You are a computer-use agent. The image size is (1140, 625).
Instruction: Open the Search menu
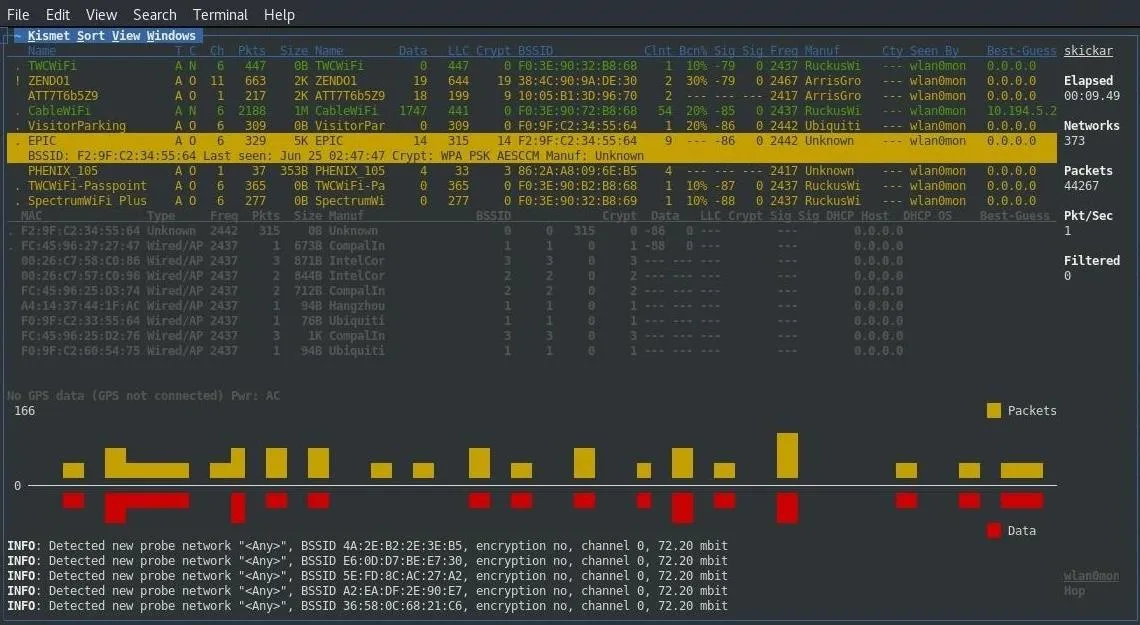(x=155, y=15)
